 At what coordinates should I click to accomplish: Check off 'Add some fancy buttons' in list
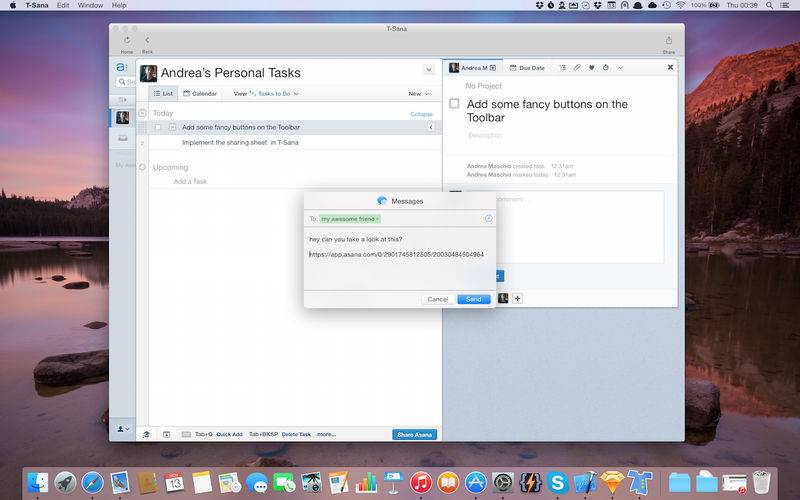point(158,127)
